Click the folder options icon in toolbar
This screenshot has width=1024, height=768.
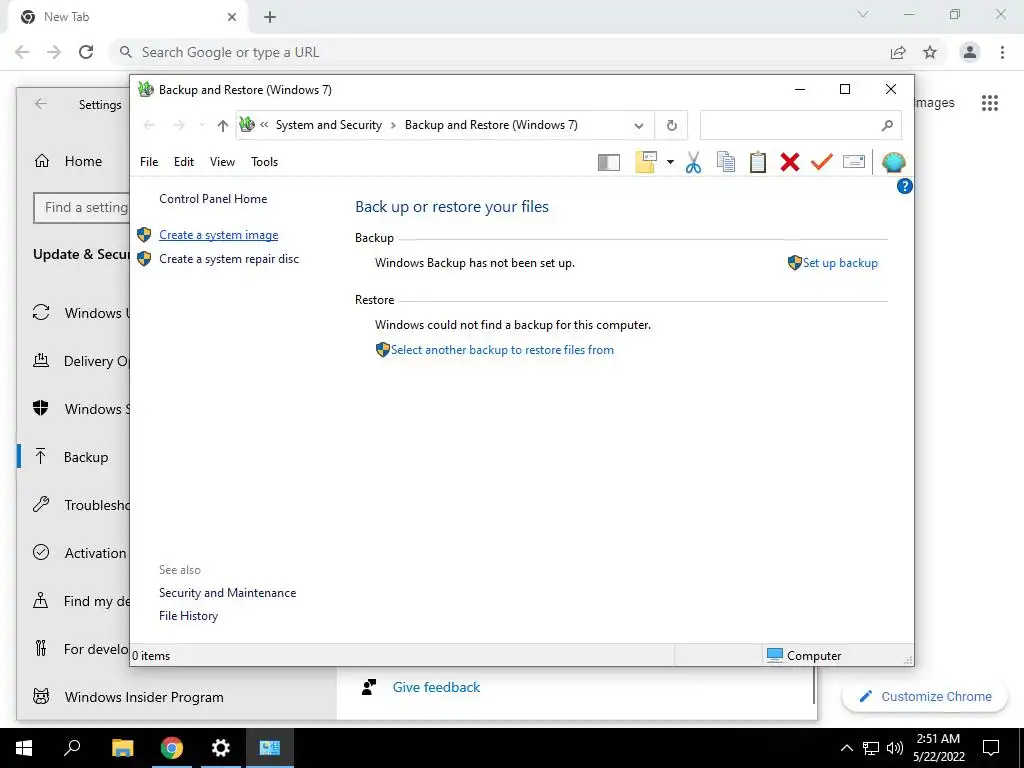pyautogui.click(x=646, y=162)
